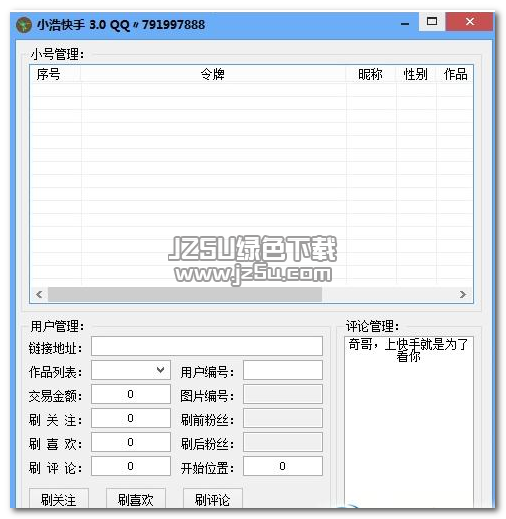Click the 用户编号 label
This screenshot has width=506, height=519.
(207, 372)
